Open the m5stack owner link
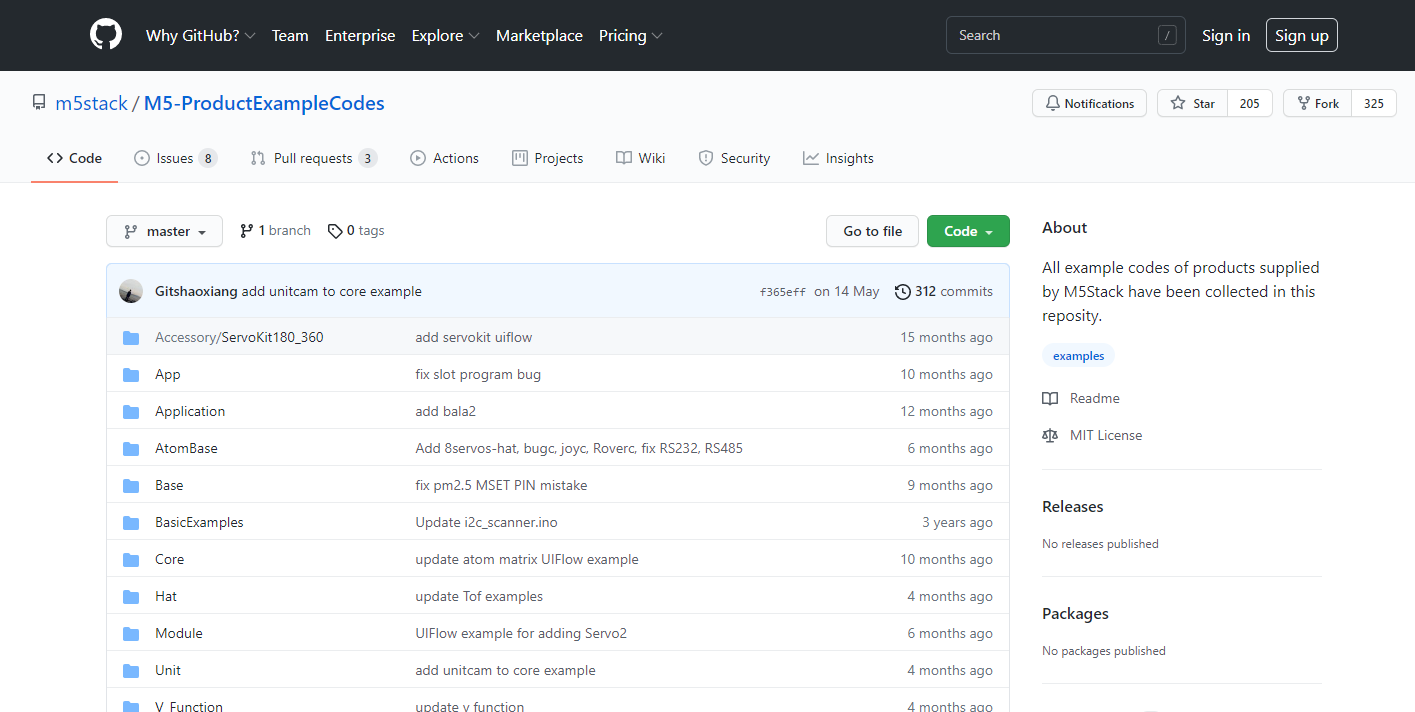Viewport: 1415px width, 712px height. pyautogui.click(x=91, y=103)
